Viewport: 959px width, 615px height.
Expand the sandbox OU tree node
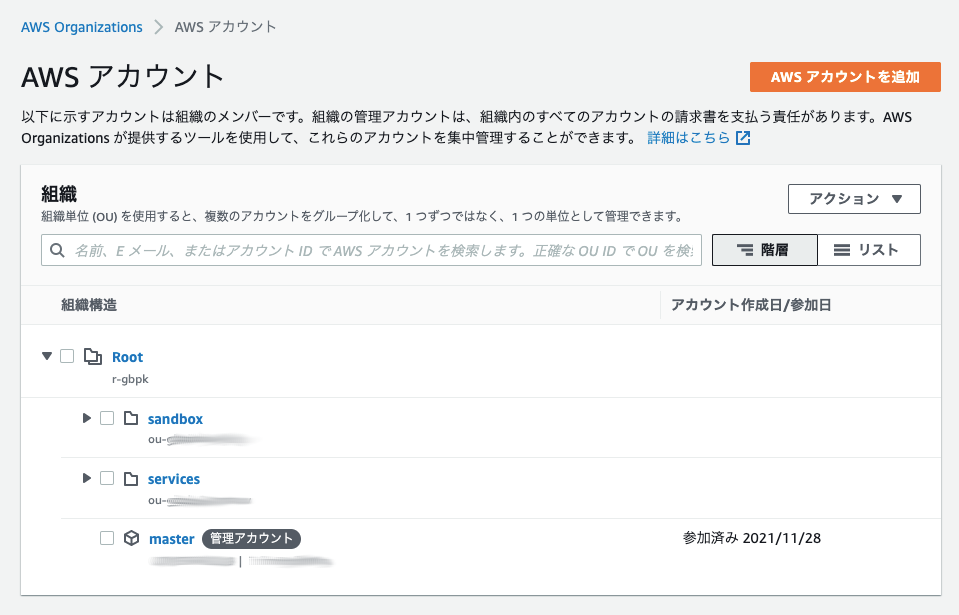click(x=86, y=418)
